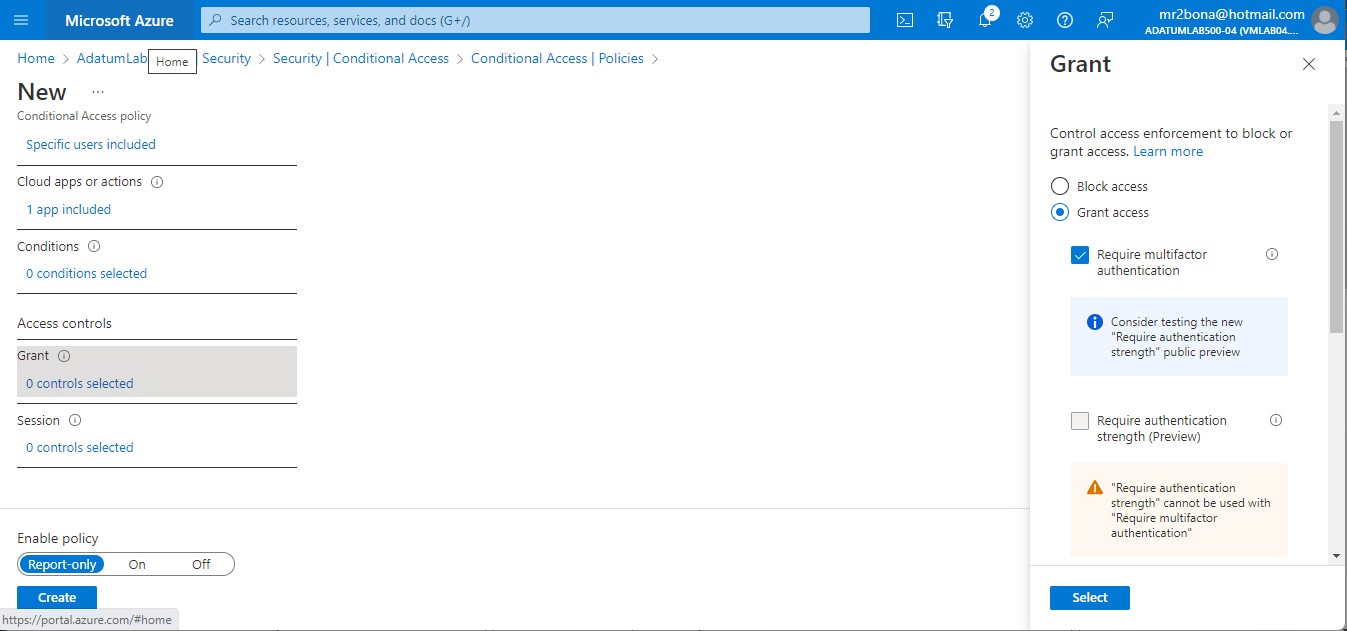Open the Security breadcrumb
This screenshot has width=1347, height=631.
(226, 59)
